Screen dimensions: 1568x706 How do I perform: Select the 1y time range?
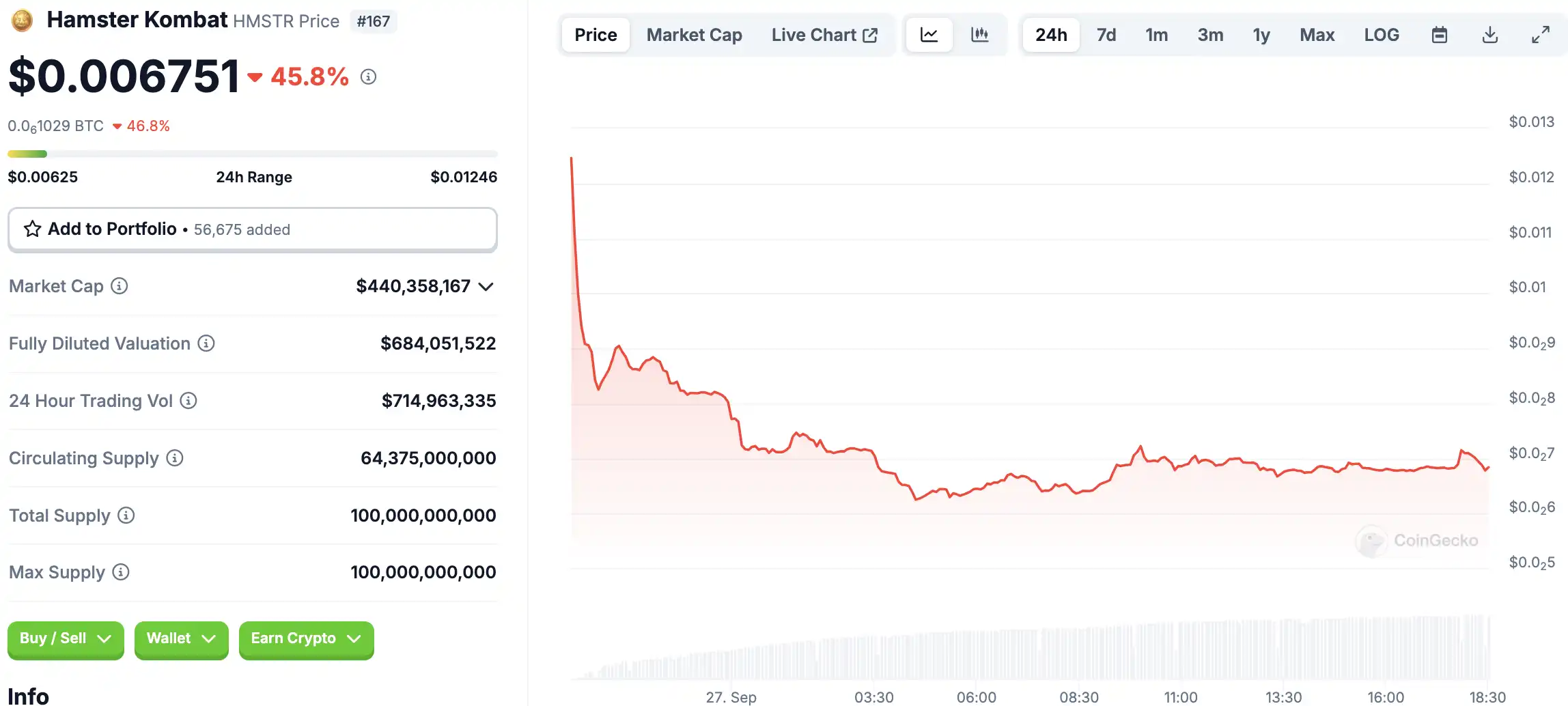tap(1261, 35)
